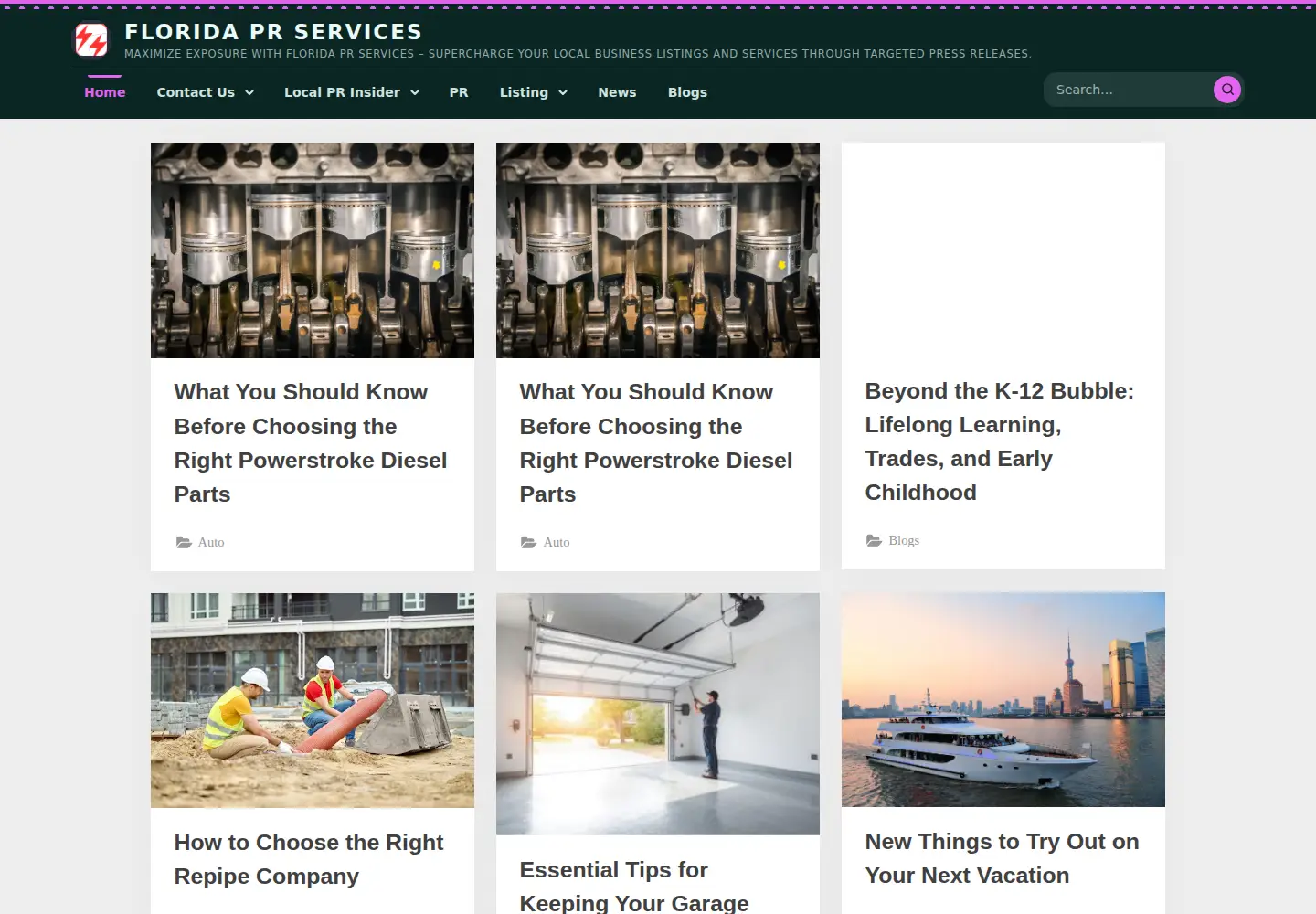Open the PR menu item
Image resolution: width=1316 pixels, height=914 pixels.
[x=459, y=92]
